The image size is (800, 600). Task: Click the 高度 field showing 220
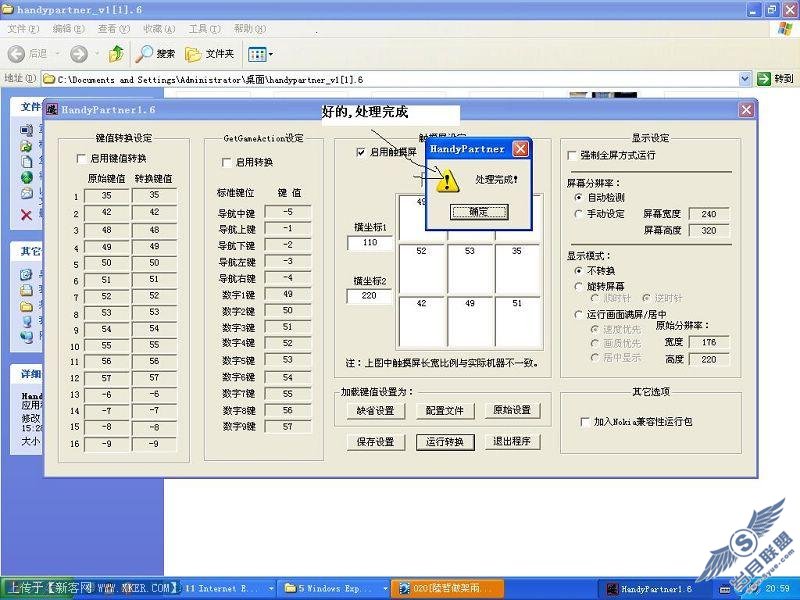tap(709, 360)
